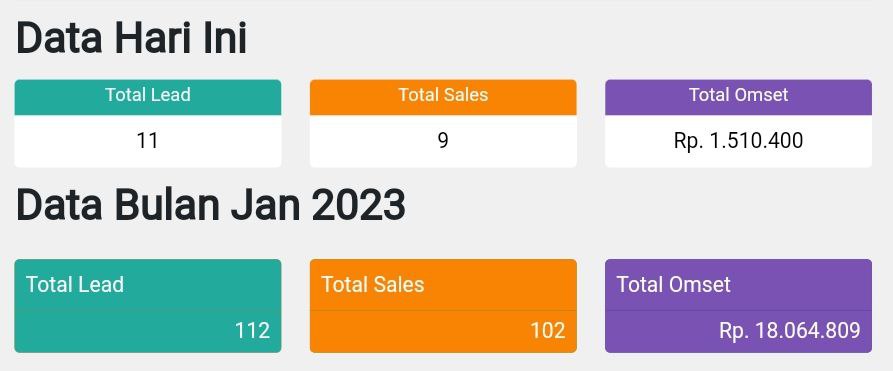Click "Rp." prefix of monthly omset value
Viewport: 893px width, 371px height.
(734, 331)
